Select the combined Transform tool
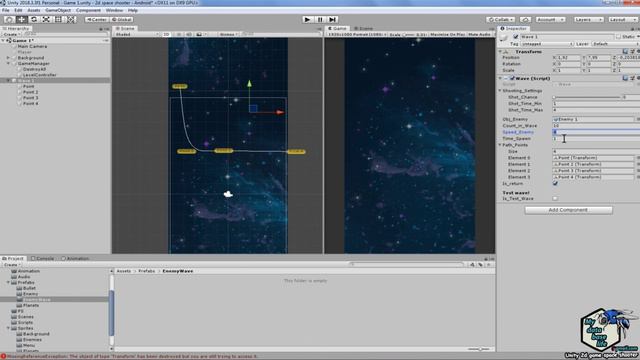 (x=71, y=19)
